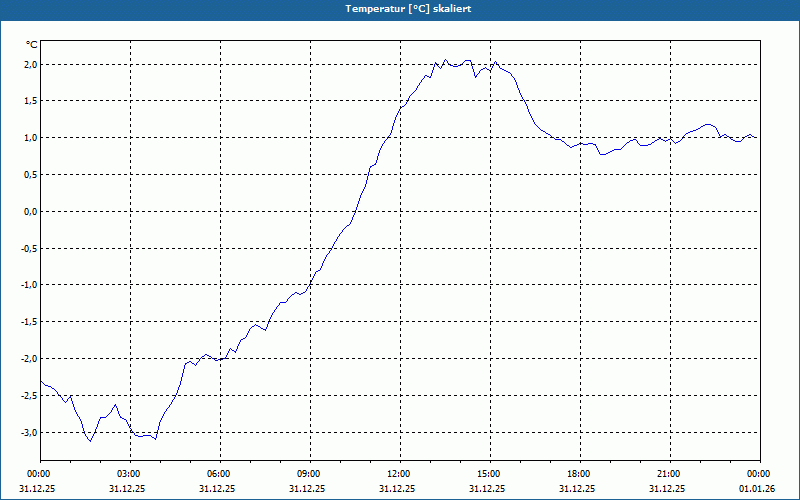800x500 pixels.
Task: Click the -3,0 y-axis value
Action: coord(28,433)
